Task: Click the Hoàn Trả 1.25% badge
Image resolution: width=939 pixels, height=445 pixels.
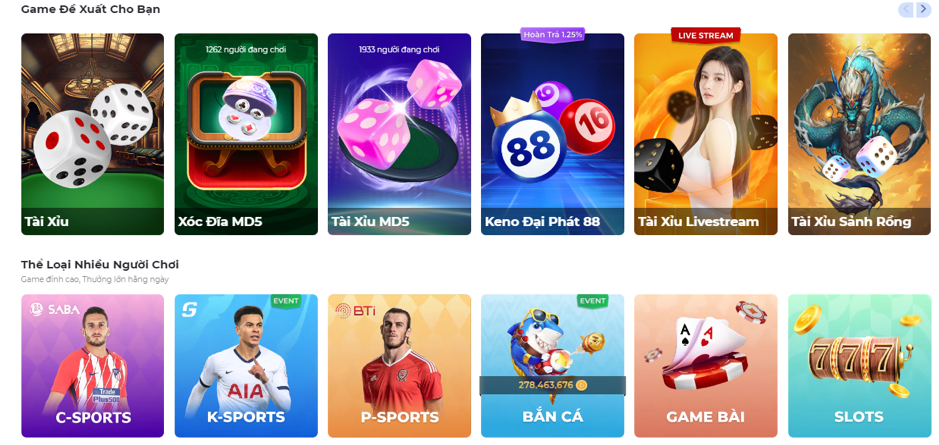Action: tap(552, 35)
